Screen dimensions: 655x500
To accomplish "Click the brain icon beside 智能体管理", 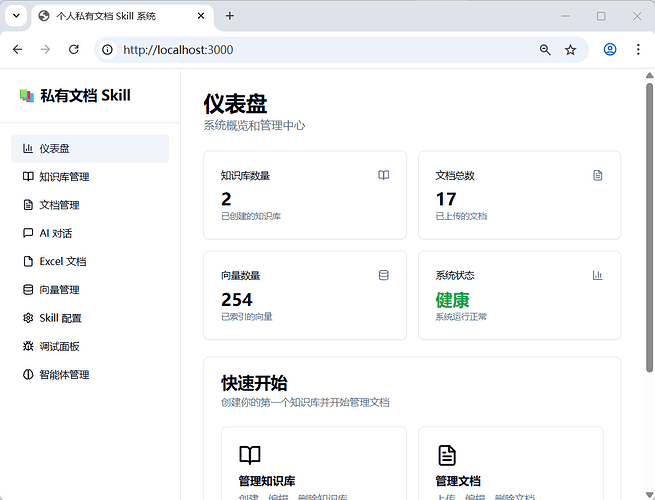I will 28,375.
